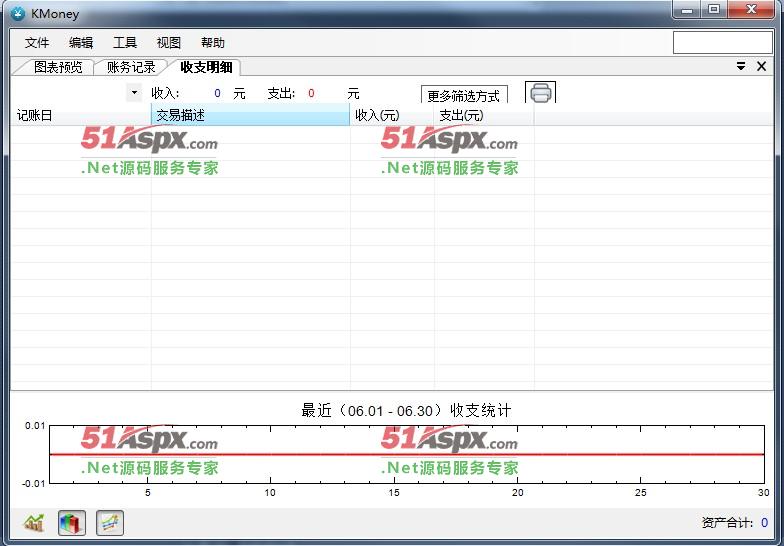Image resolution: width=784 pixels, height=546 pixels.
Task: Select the 收支明细 tab
Action: point(206,67)
